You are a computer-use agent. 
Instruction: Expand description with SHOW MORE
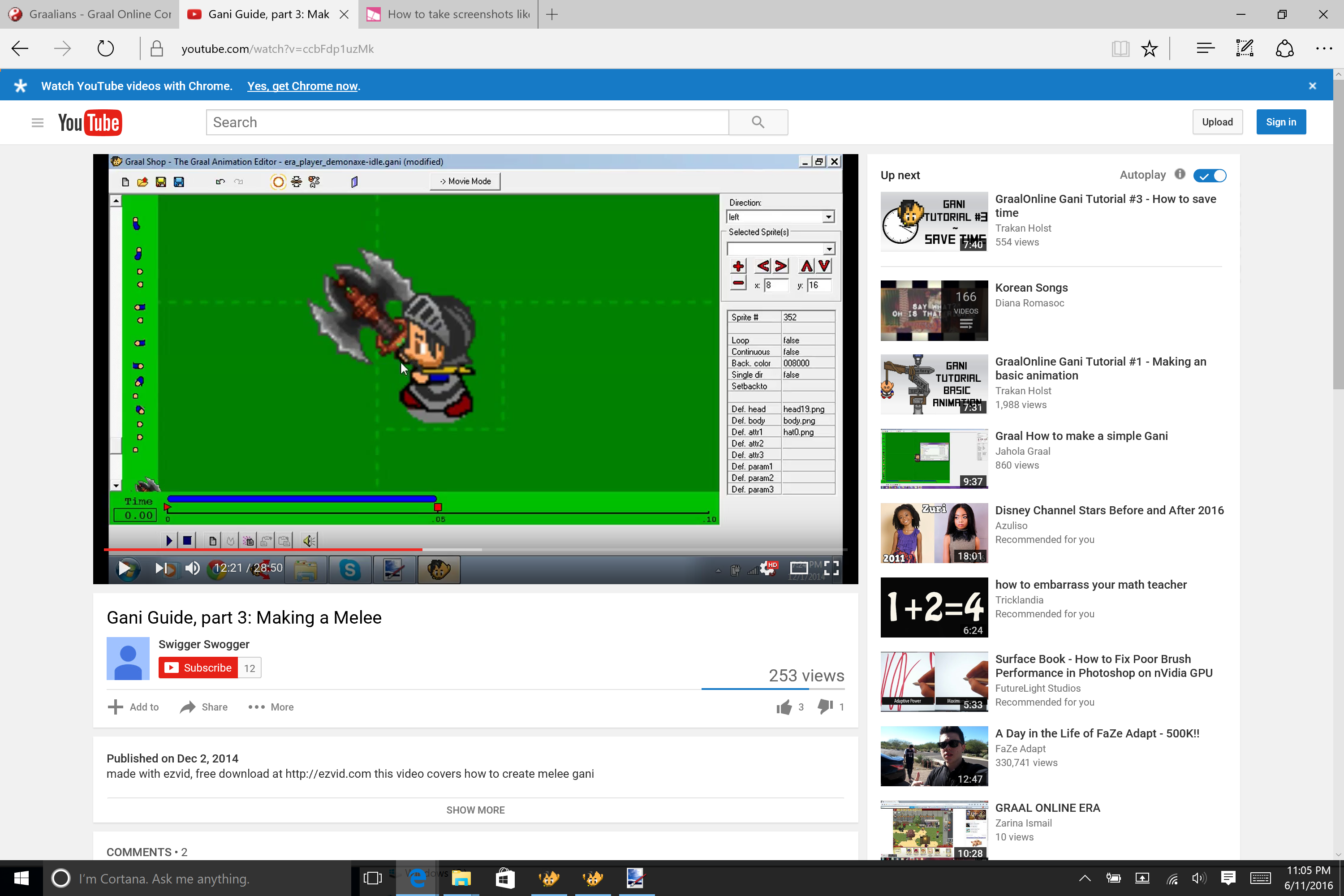coord(475,810)
